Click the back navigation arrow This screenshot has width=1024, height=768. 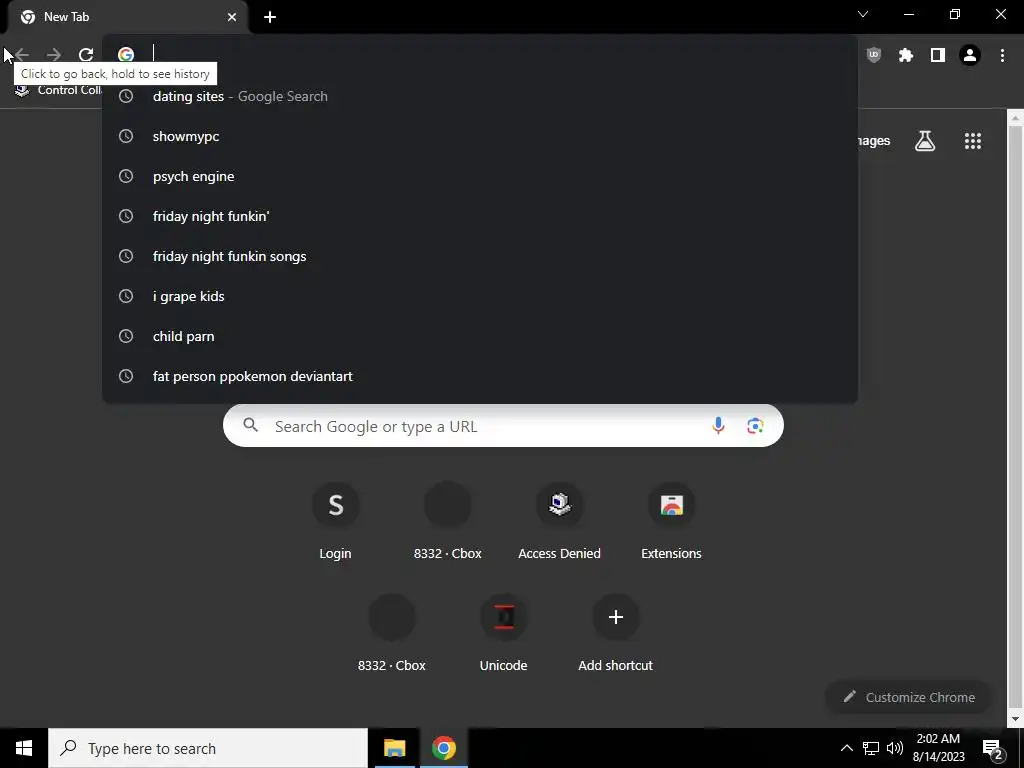pyautogui.click(x=22, y=55)
